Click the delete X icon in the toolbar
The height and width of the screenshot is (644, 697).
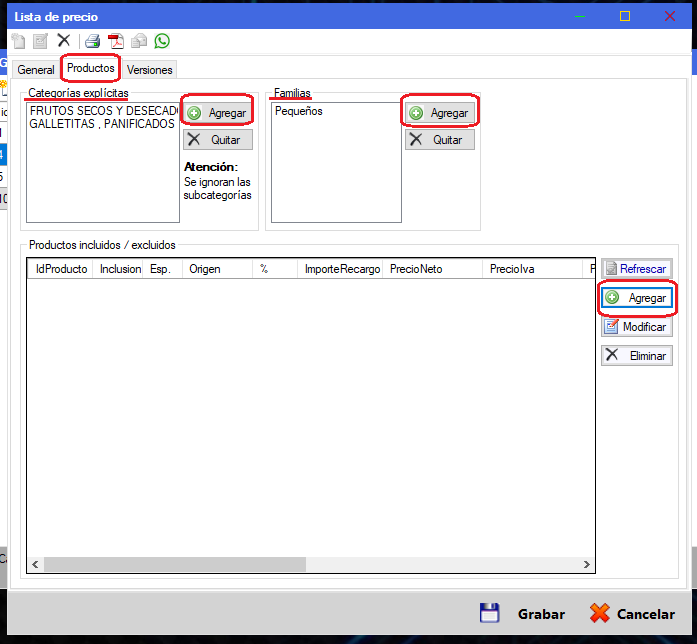64,41
